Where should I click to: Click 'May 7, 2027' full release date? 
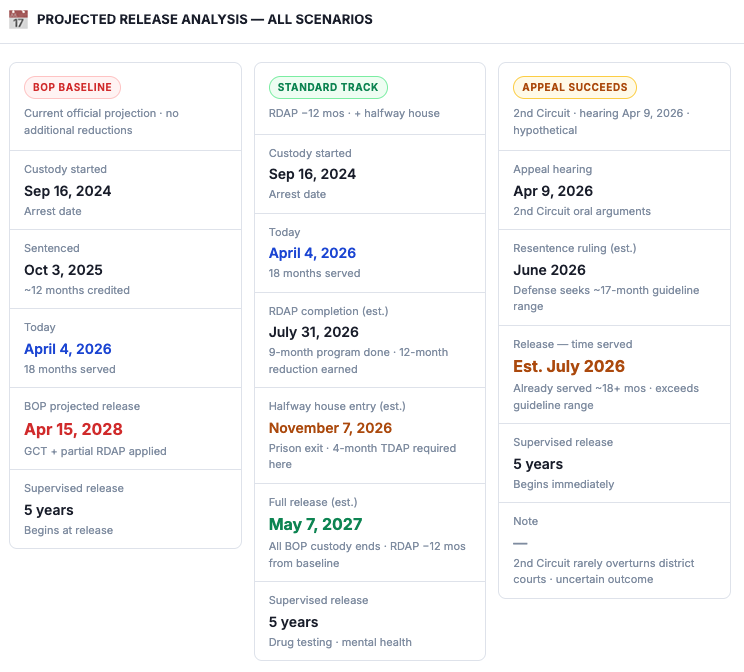(316, 524)
